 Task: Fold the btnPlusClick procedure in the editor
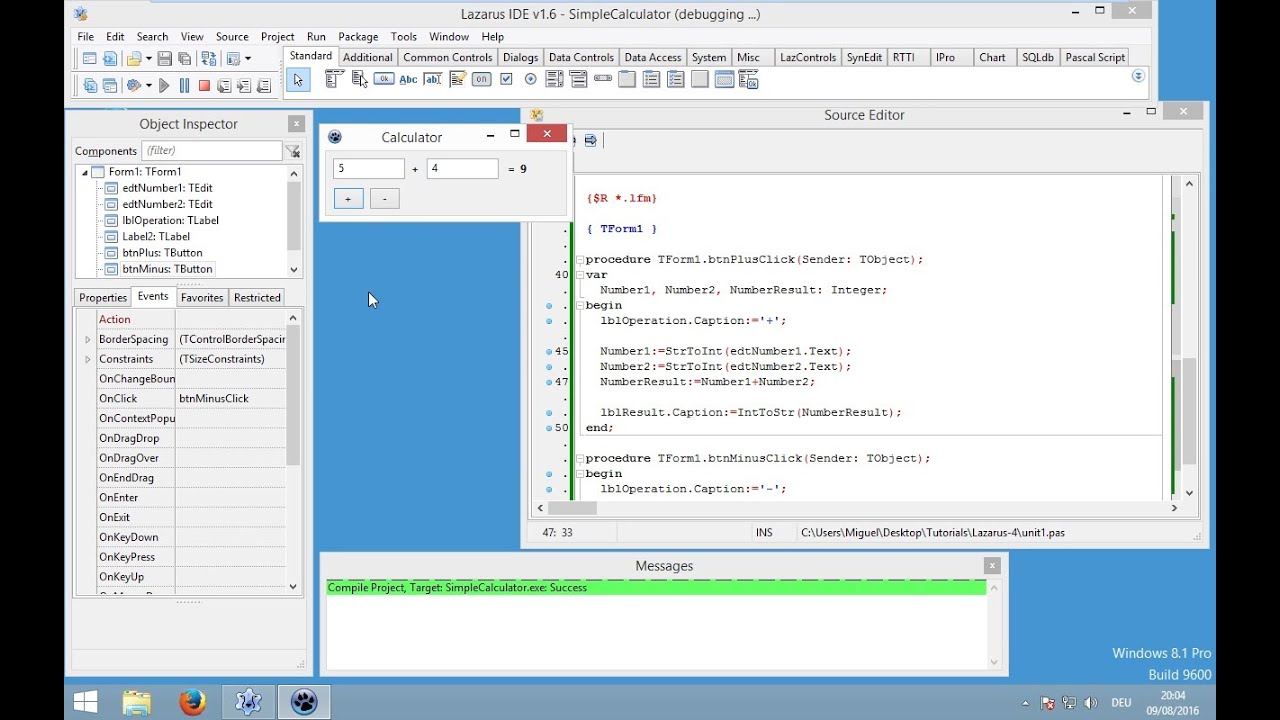(578, 260)
